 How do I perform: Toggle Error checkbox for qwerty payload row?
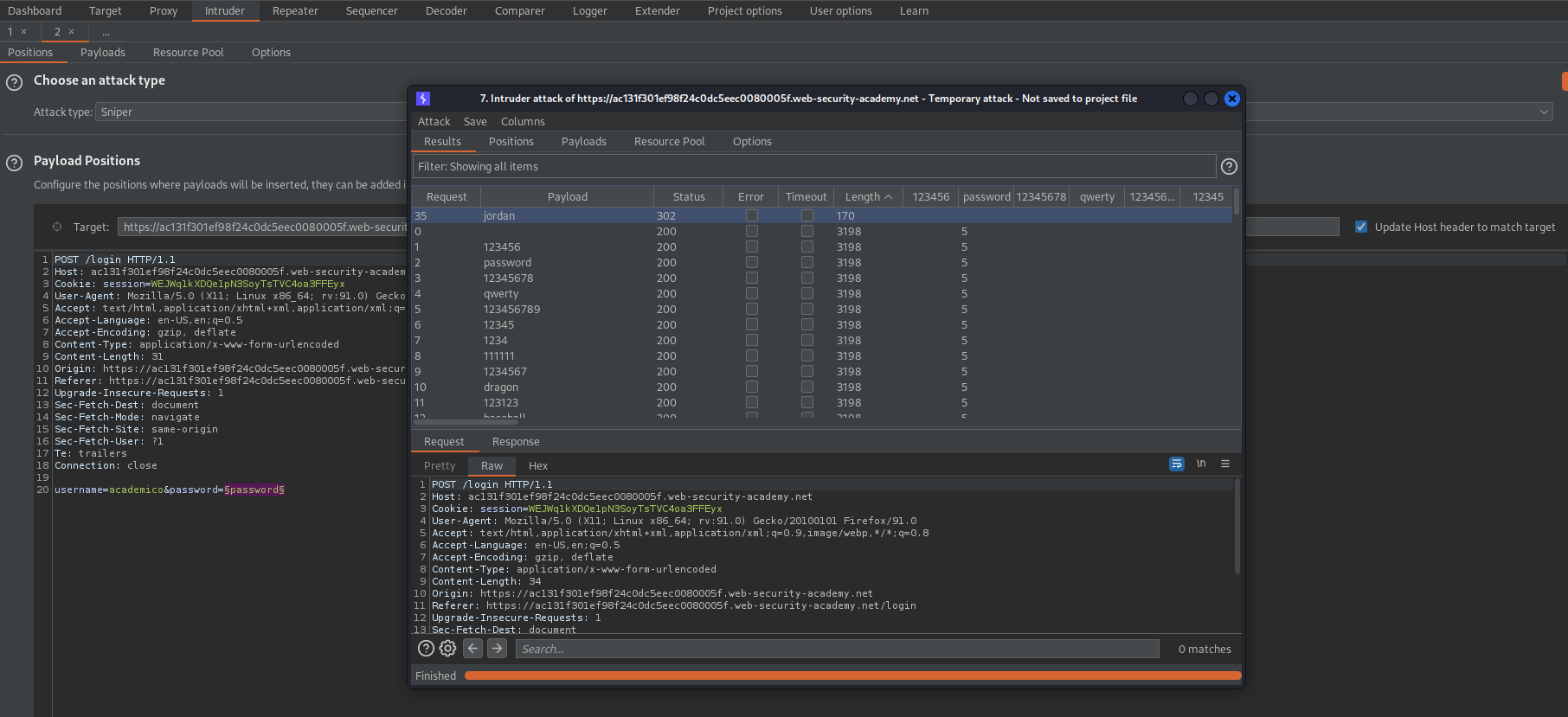click(752, 293)
